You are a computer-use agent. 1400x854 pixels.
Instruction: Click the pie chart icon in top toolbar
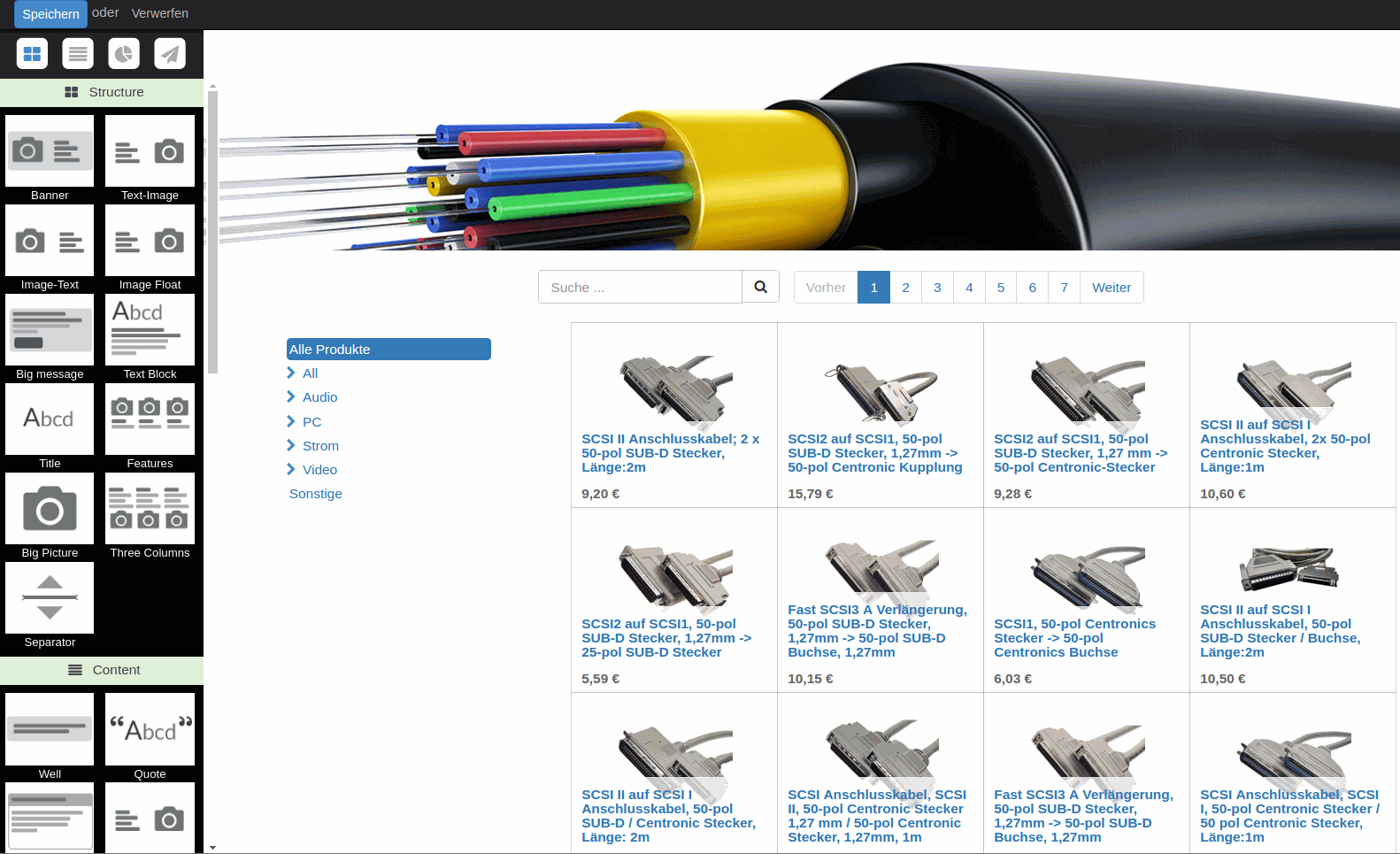click(124, 54)
